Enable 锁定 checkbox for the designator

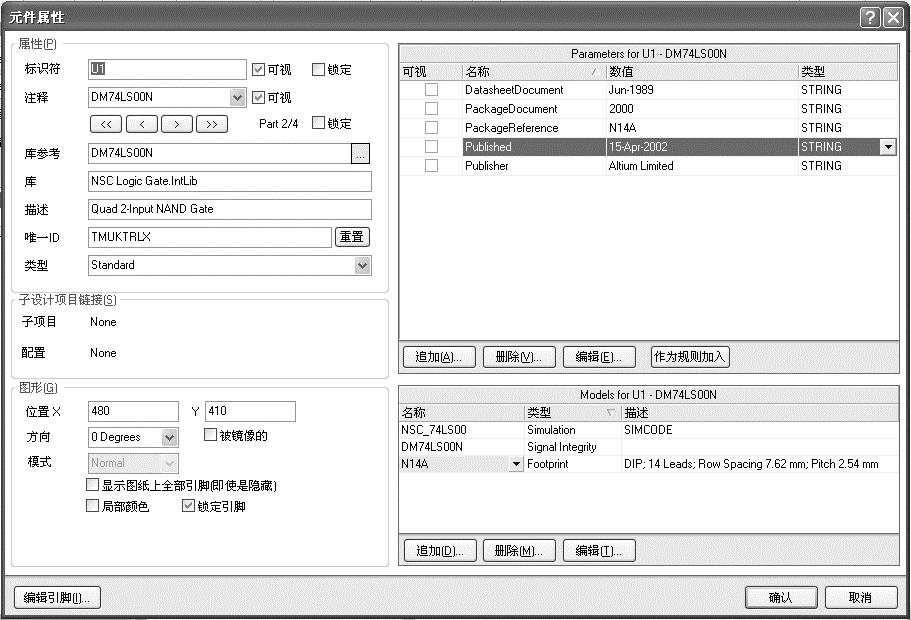(x=319, y=70)
